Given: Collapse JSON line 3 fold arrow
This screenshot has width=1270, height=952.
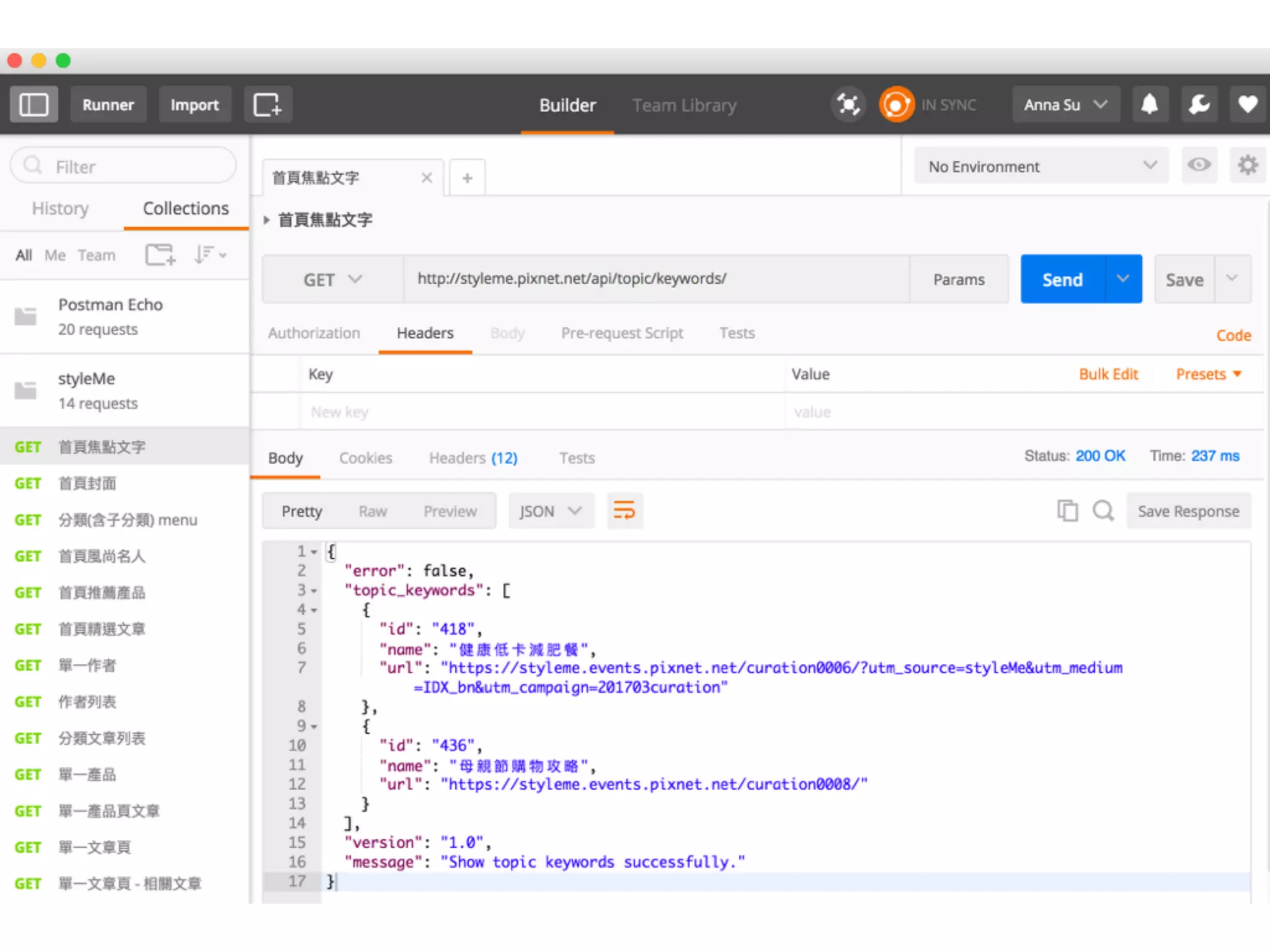Looking at the screenshot, I should click(314, 591).
